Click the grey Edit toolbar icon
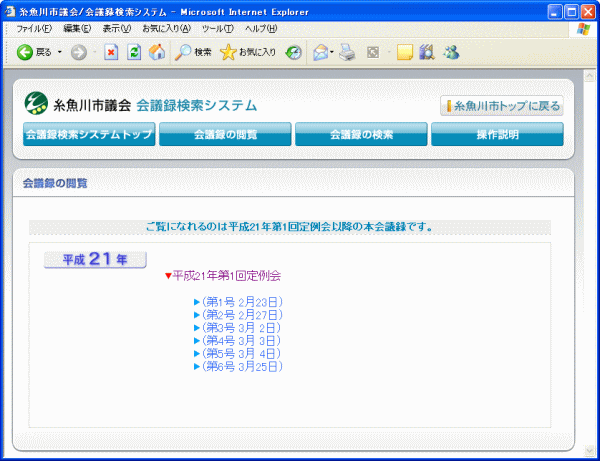 click(373, 52)
